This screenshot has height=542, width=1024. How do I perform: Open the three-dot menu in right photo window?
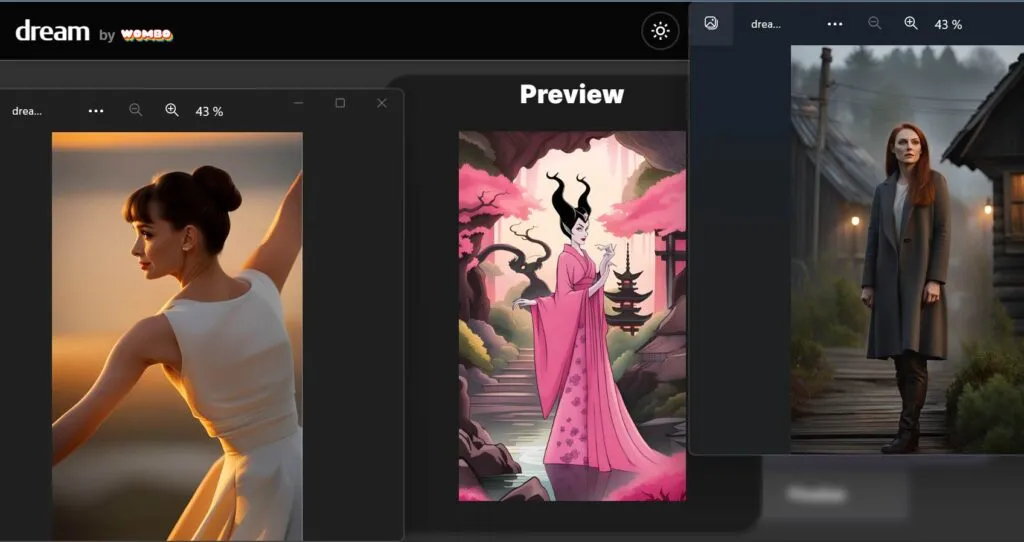click(x=835, y=24)
